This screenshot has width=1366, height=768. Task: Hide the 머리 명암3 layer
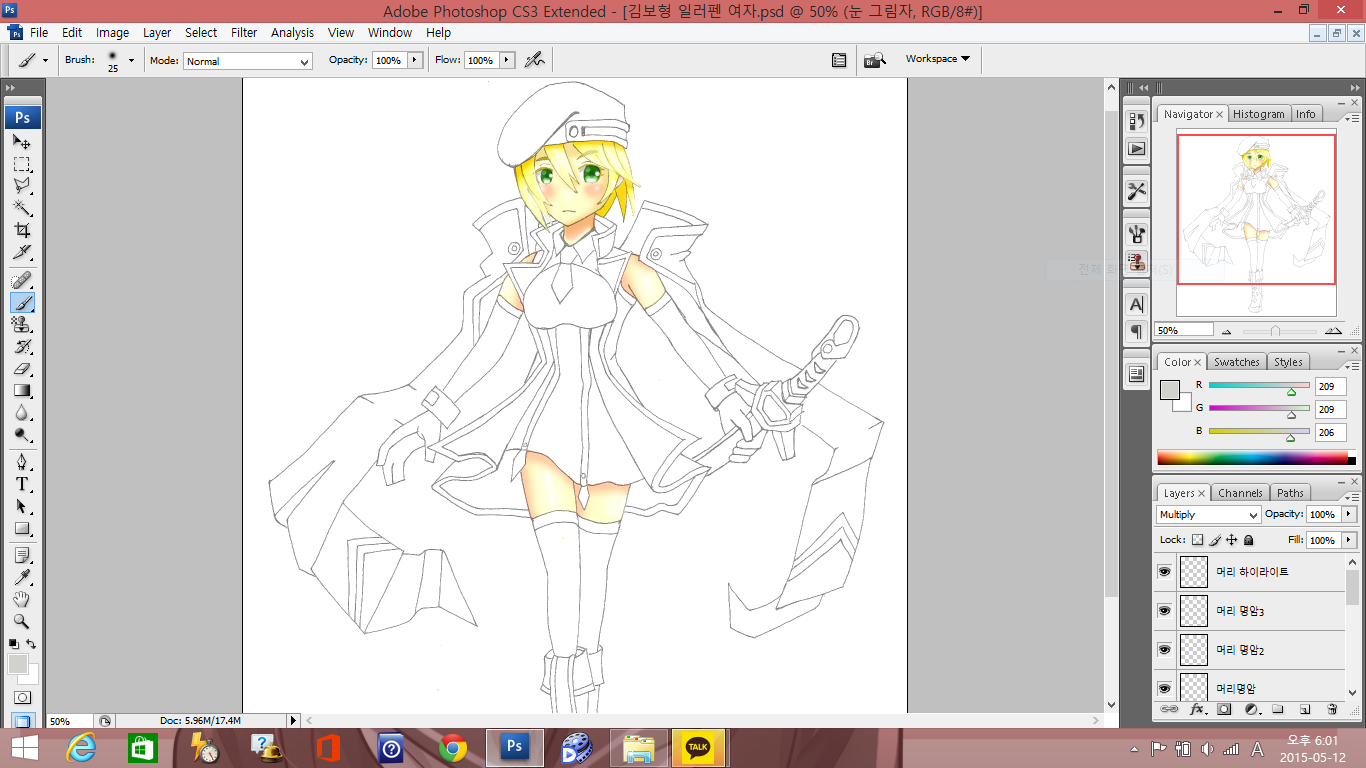[1164, 611]
